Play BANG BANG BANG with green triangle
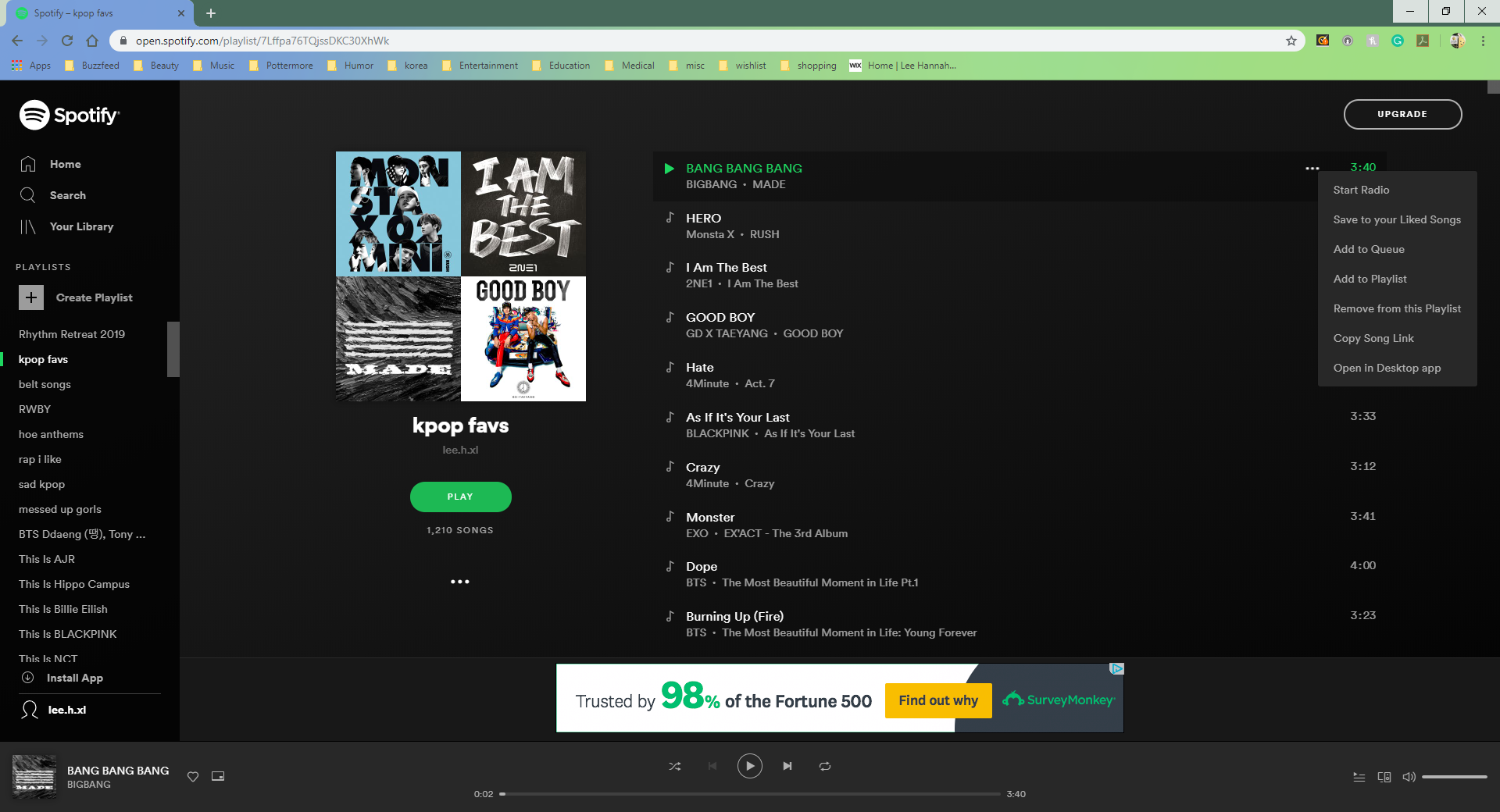 click(x=670, y=168)
